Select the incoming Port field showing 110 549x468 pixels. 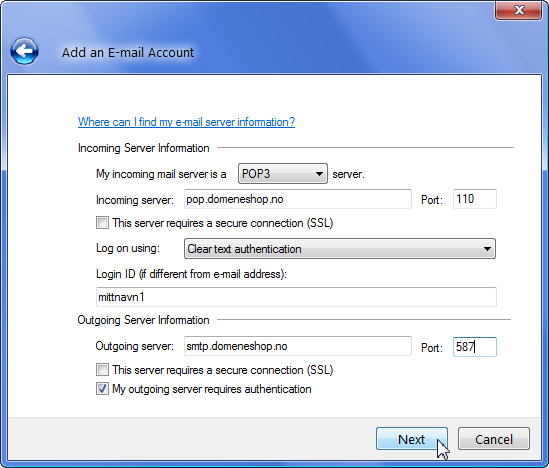click(474, 199)
